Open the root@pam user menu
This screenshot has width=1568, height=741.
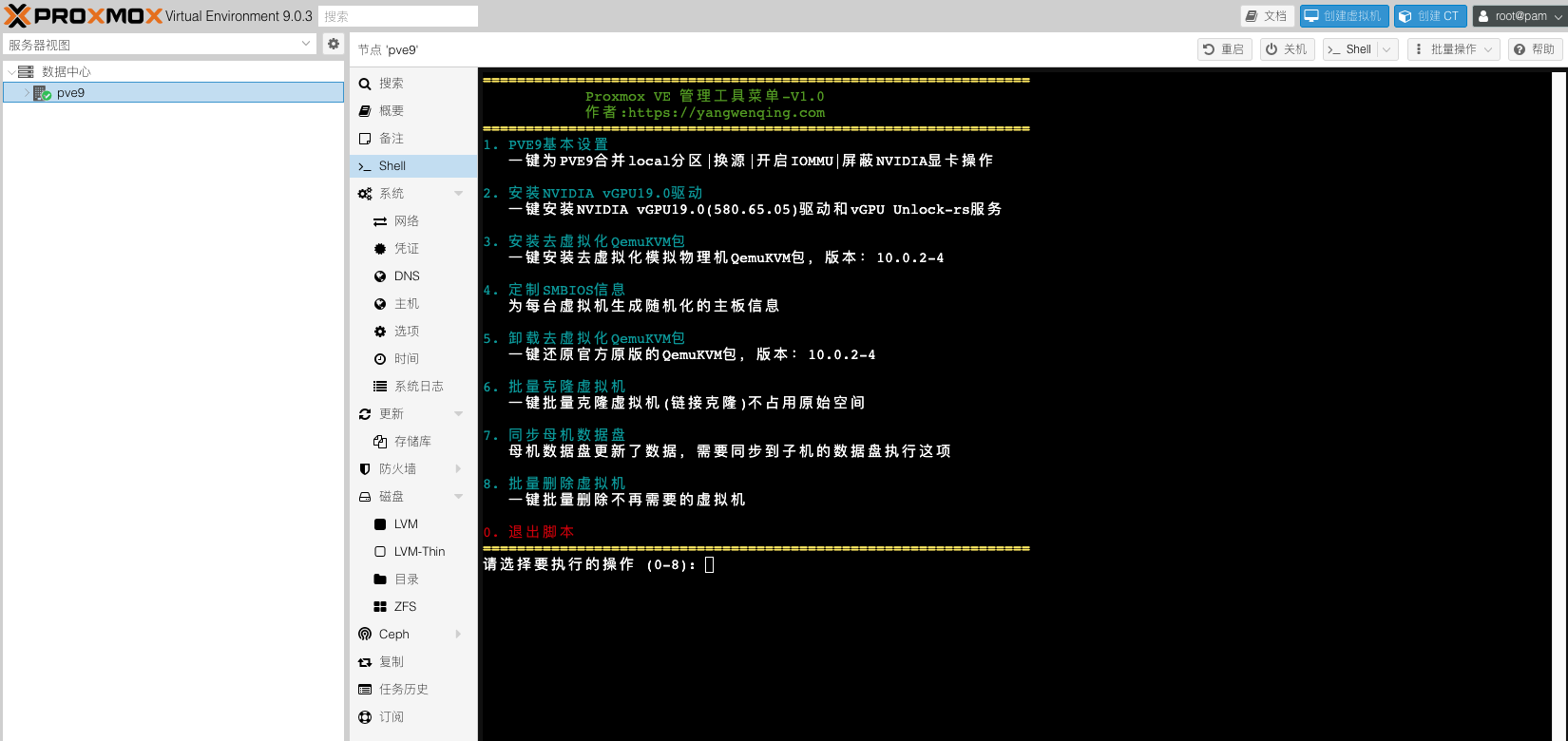click(x=1520, y=16)
